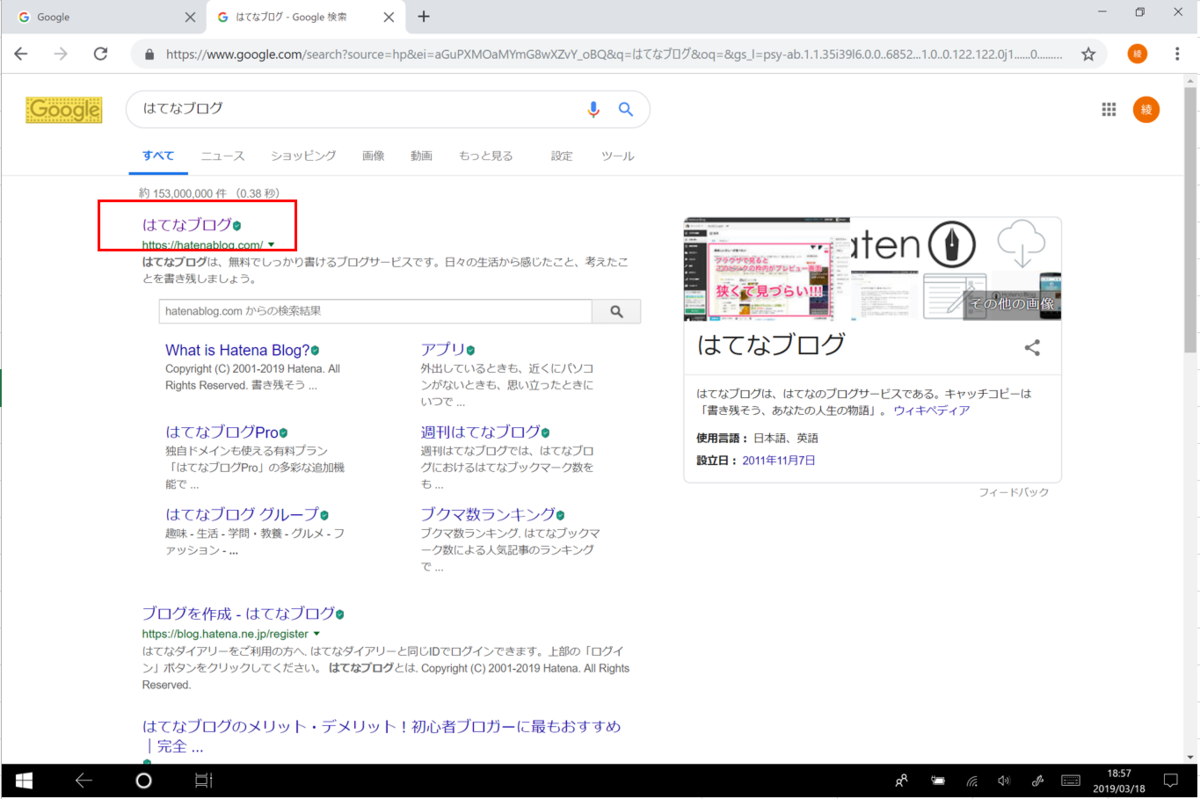
Task: Open the ブクマ数ランキング sitelink
Action: [488, 514]
